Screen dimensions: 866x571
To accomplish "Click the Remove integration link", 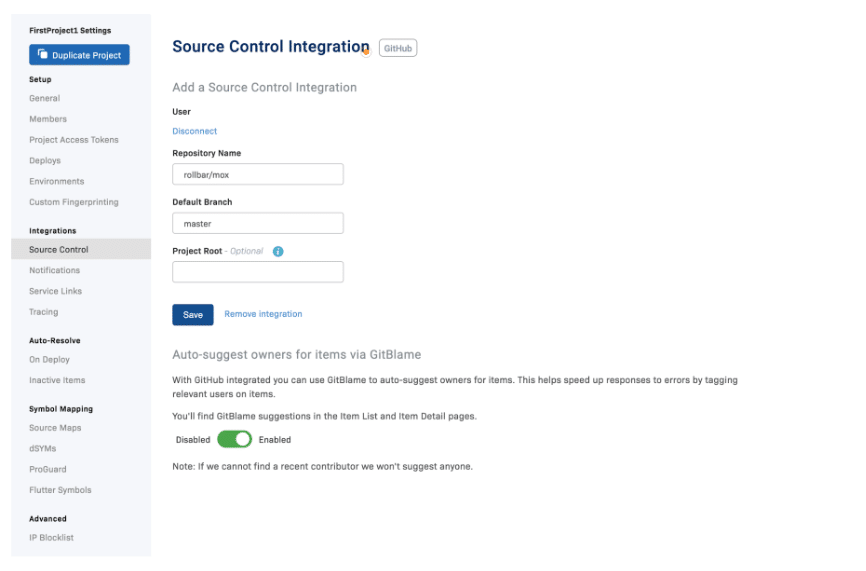I will pyautogui.click(x=263, y=314).
